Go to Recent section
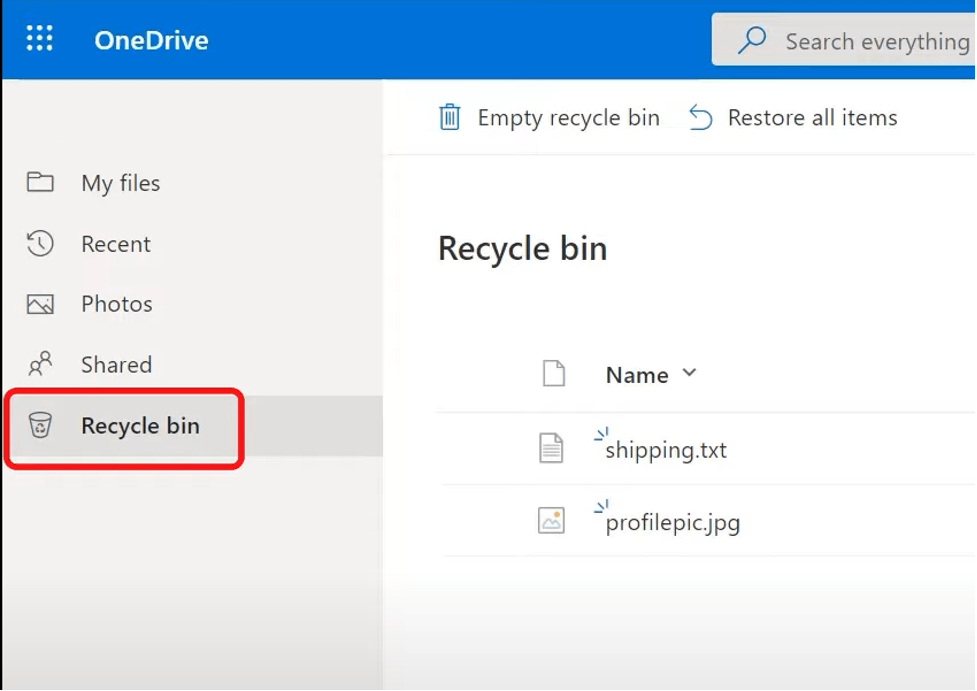The width and height of the screenshot is (977, 691). tap(116, 244)
